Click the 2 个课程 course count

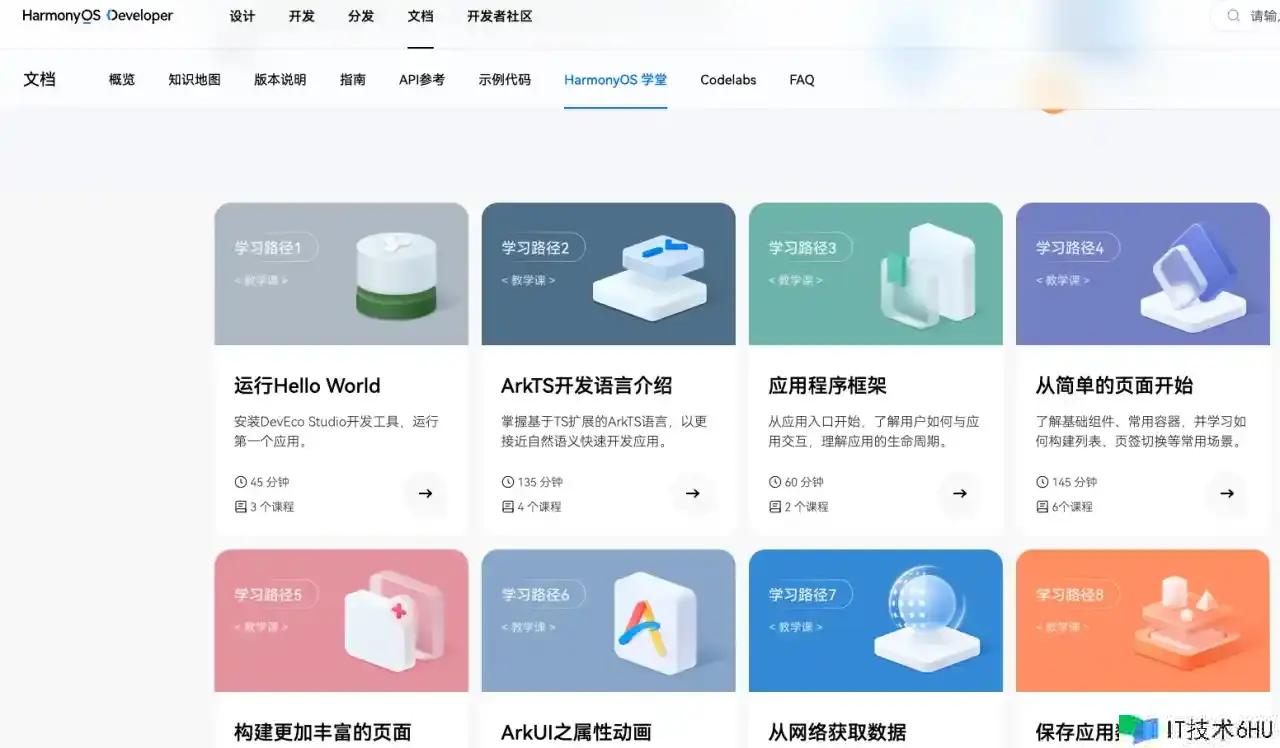[806, 507]
